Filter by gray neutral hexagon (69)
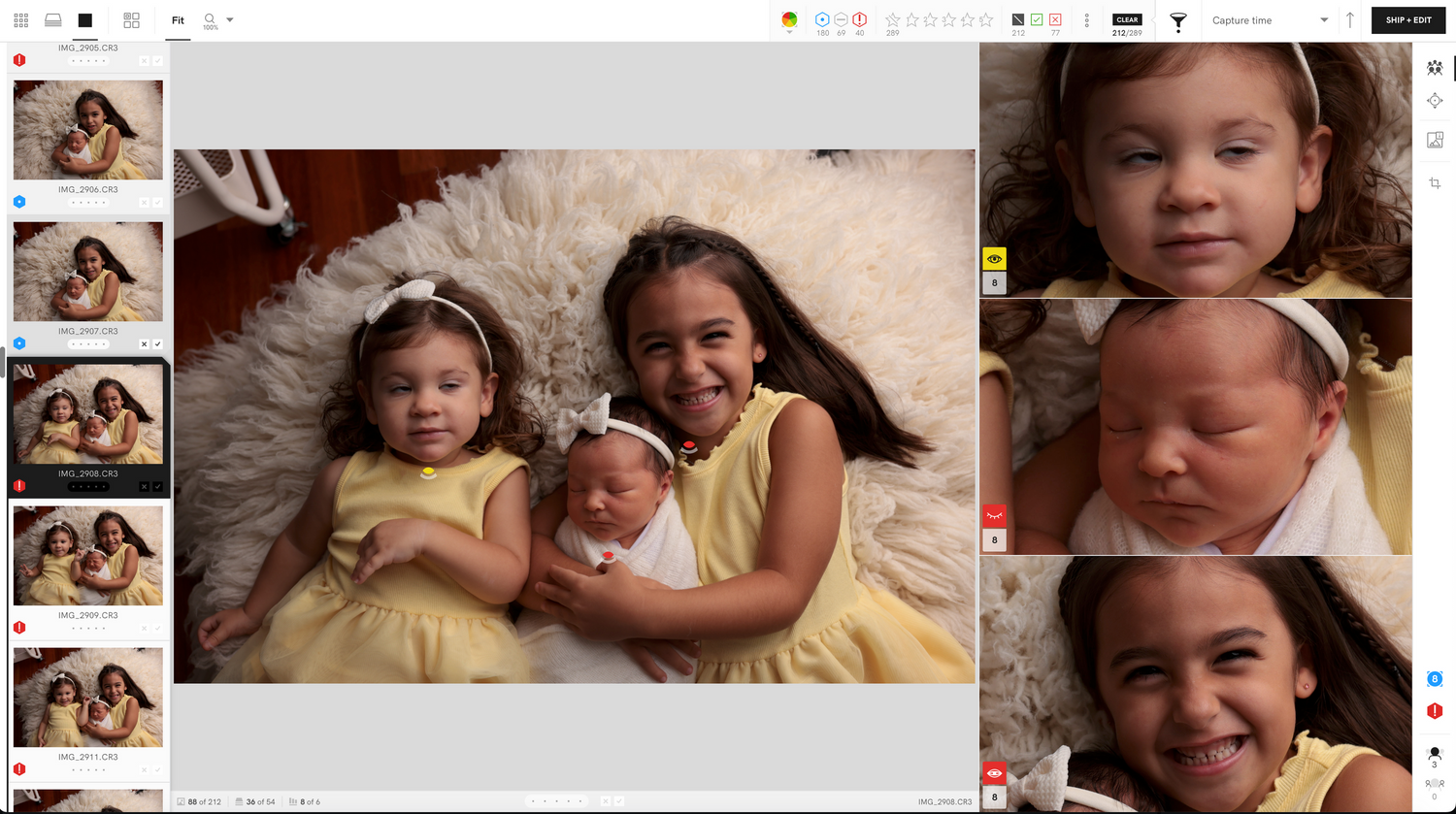This screenshot has height=814, width=1456. 841,19
